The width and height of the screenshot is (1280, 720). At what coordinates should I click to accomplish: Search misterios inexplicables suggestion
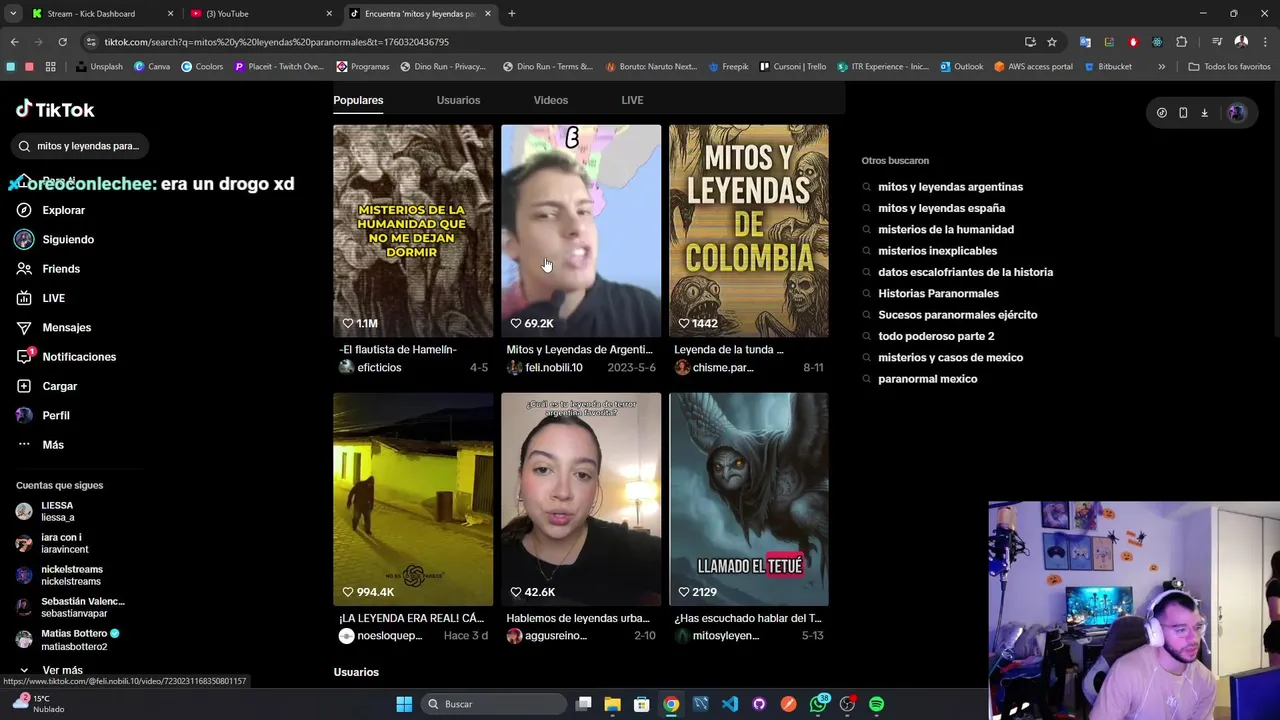pyautogui.click(x=937, y=251)
